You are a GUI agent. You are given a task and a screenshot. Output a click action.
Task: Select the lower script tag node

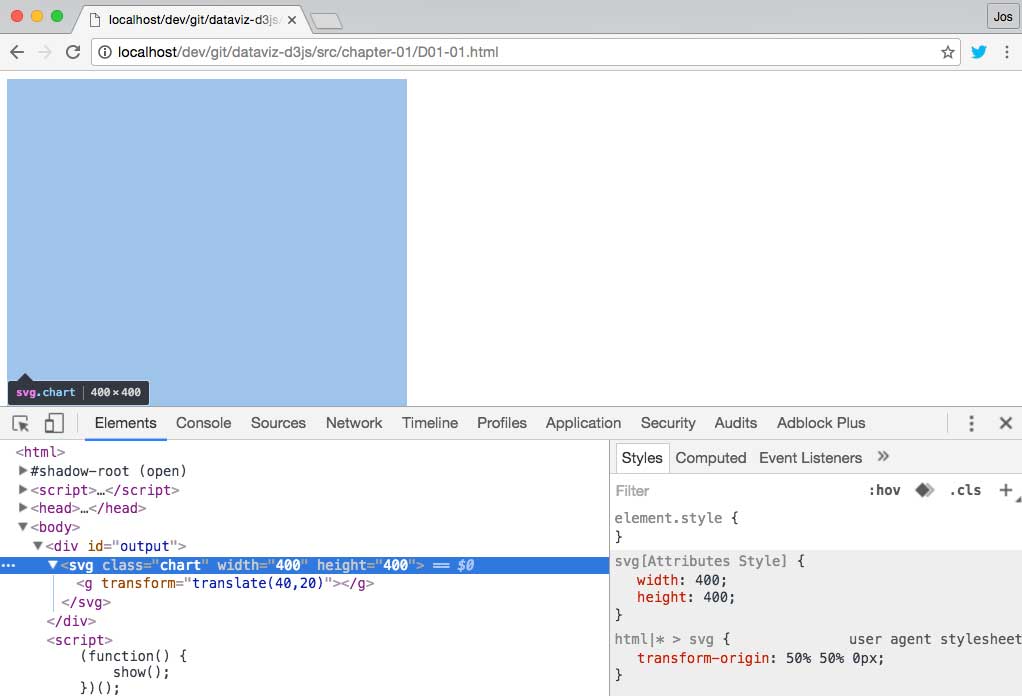point(80,640)
